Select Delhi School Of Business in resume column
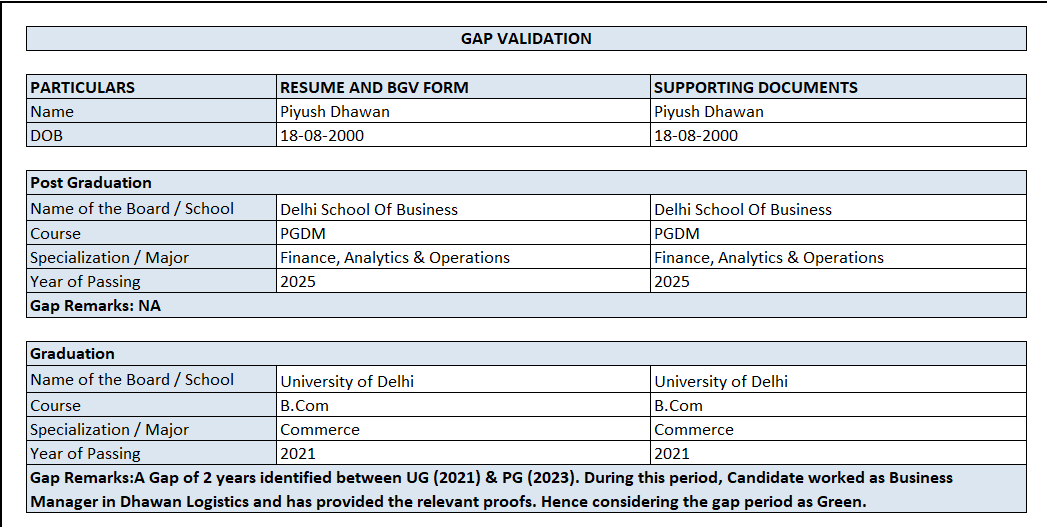1047x527 pixels. (463, 209)
